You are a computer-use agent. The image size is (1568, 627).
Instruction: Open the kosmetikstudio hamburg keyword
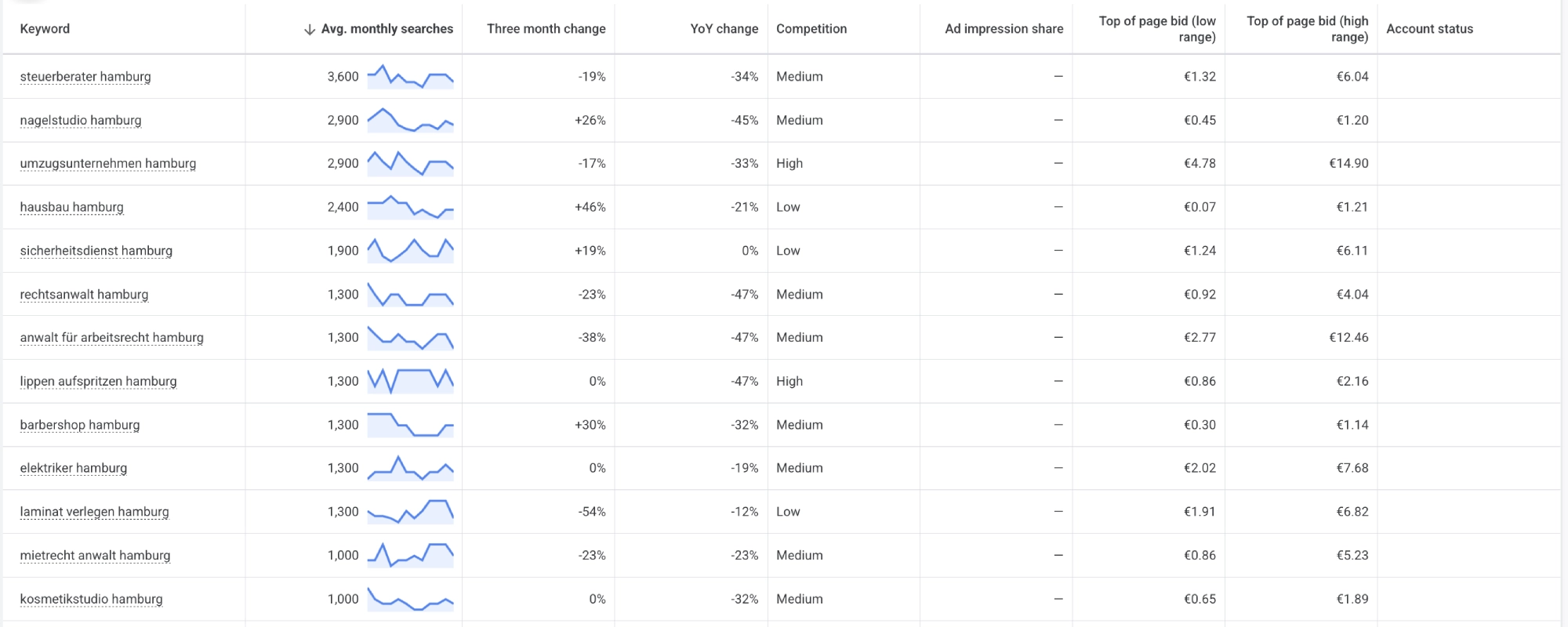point(91,599)
